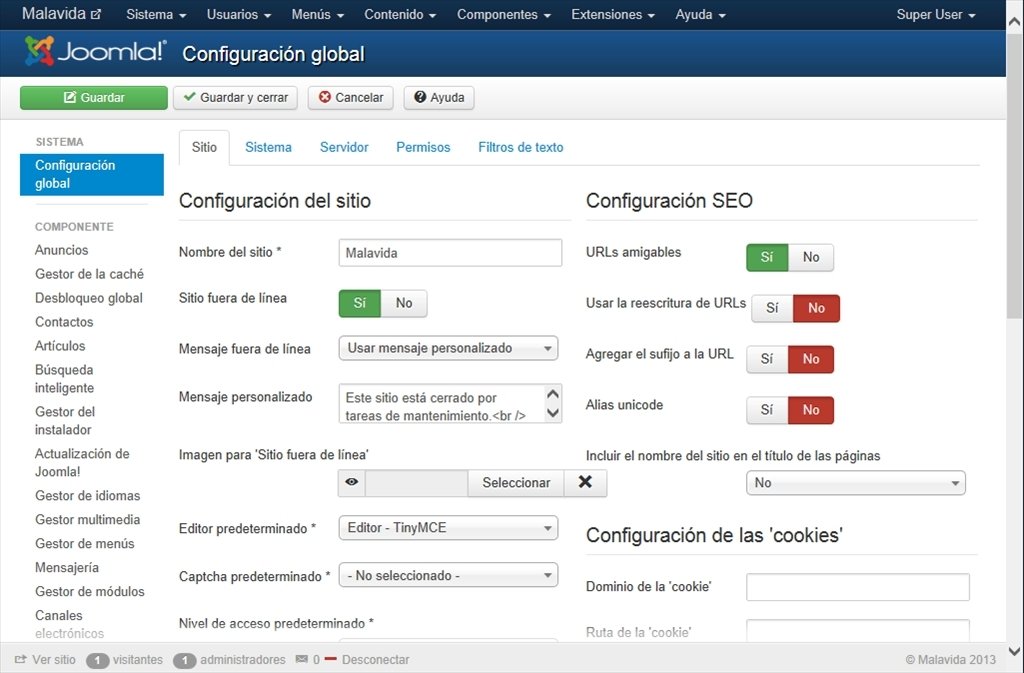Image resolution: width=1024 pixels, height=673 pixels.
Task: Enable Agregar el sufijo a la URL Sí
Action: (767, 359)
